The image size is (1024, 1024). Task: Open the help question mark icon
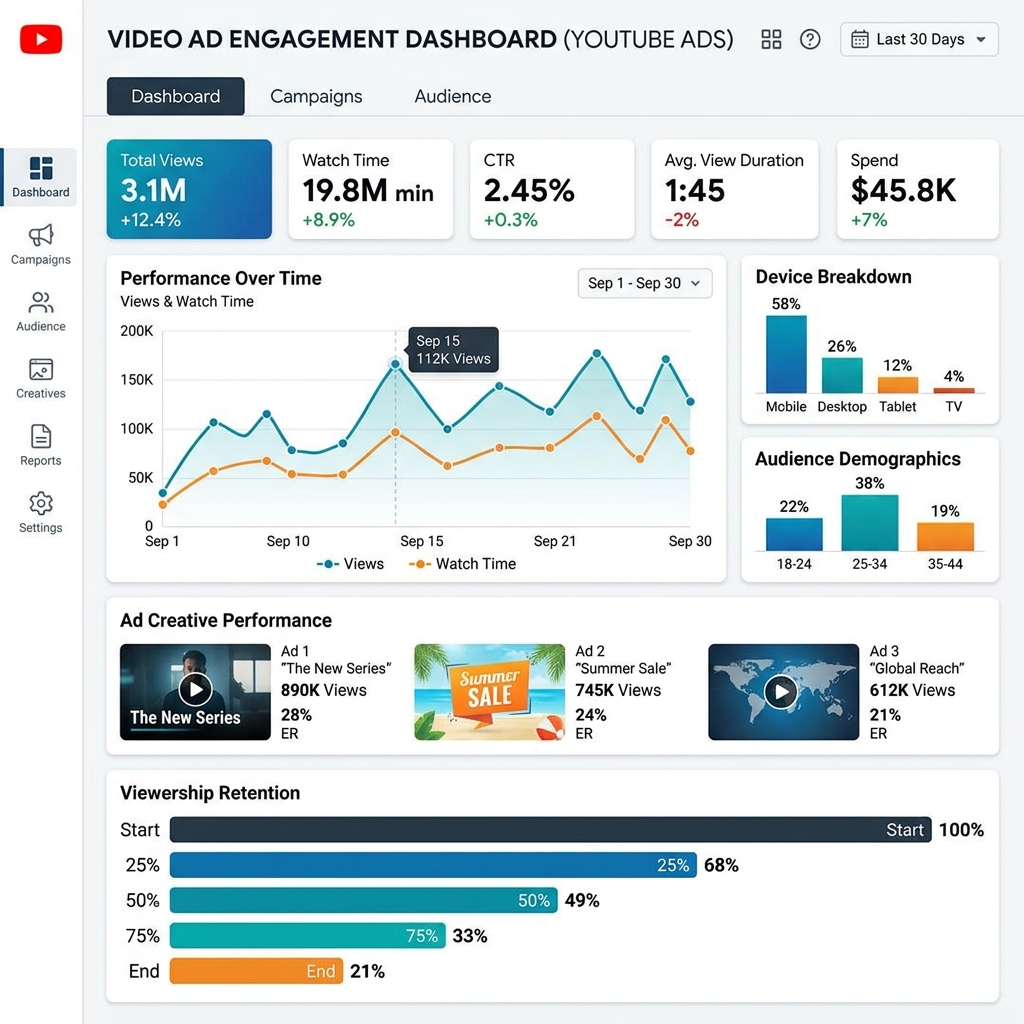810,39
